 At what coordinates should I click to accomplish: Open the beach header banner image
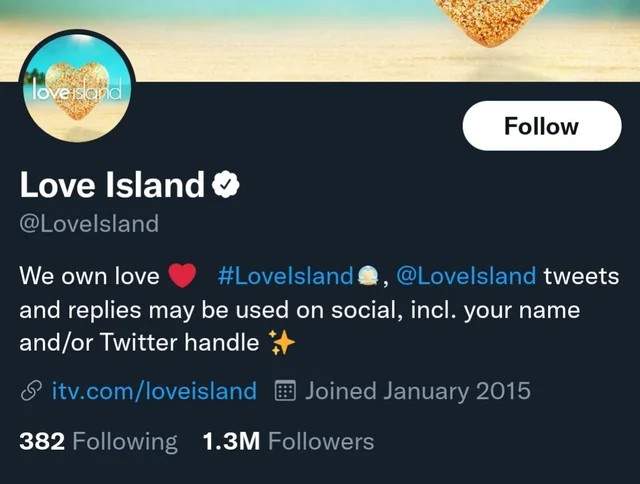(x=320, y=41)
